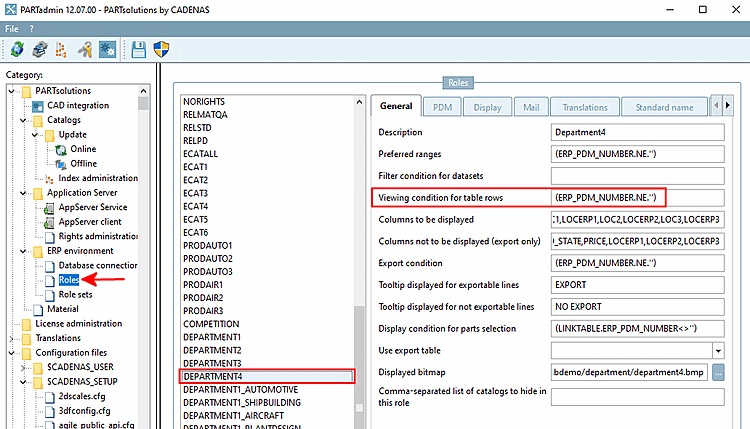Select Online under Update

tap(83, 149)
